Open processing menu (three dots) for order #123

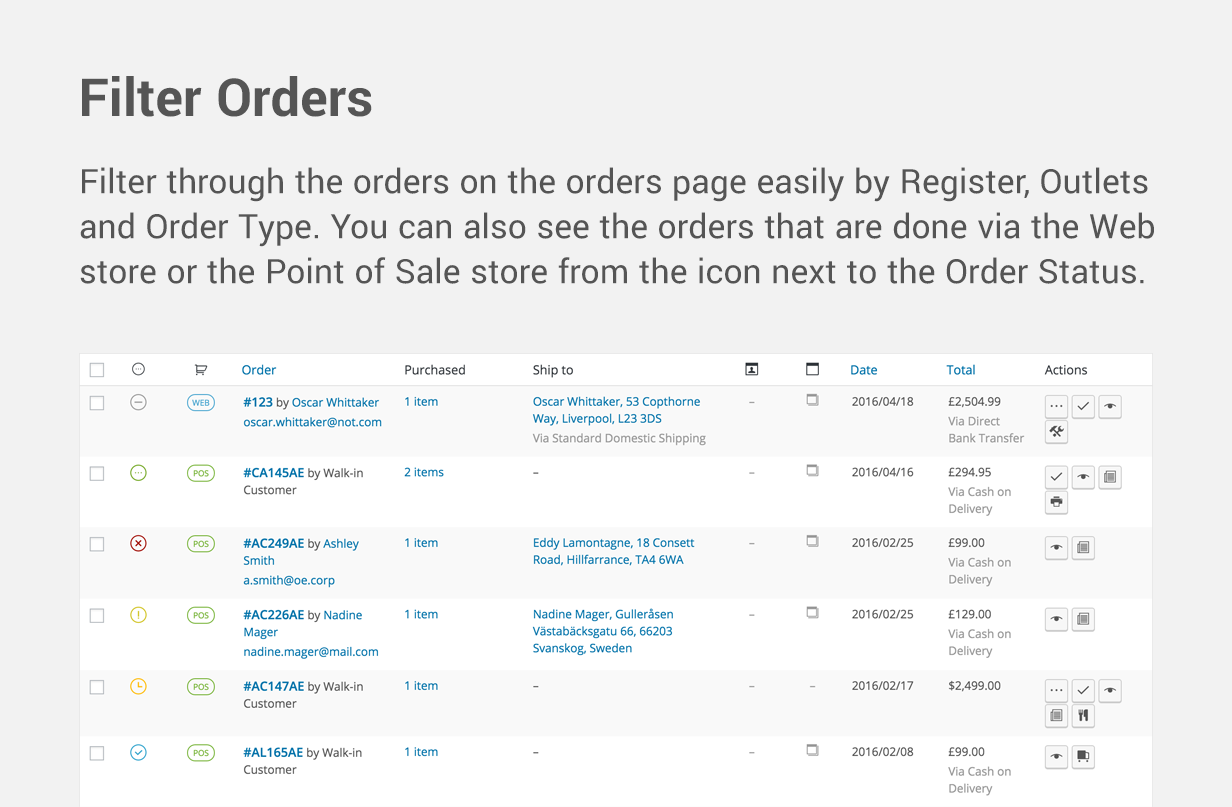1056,406
